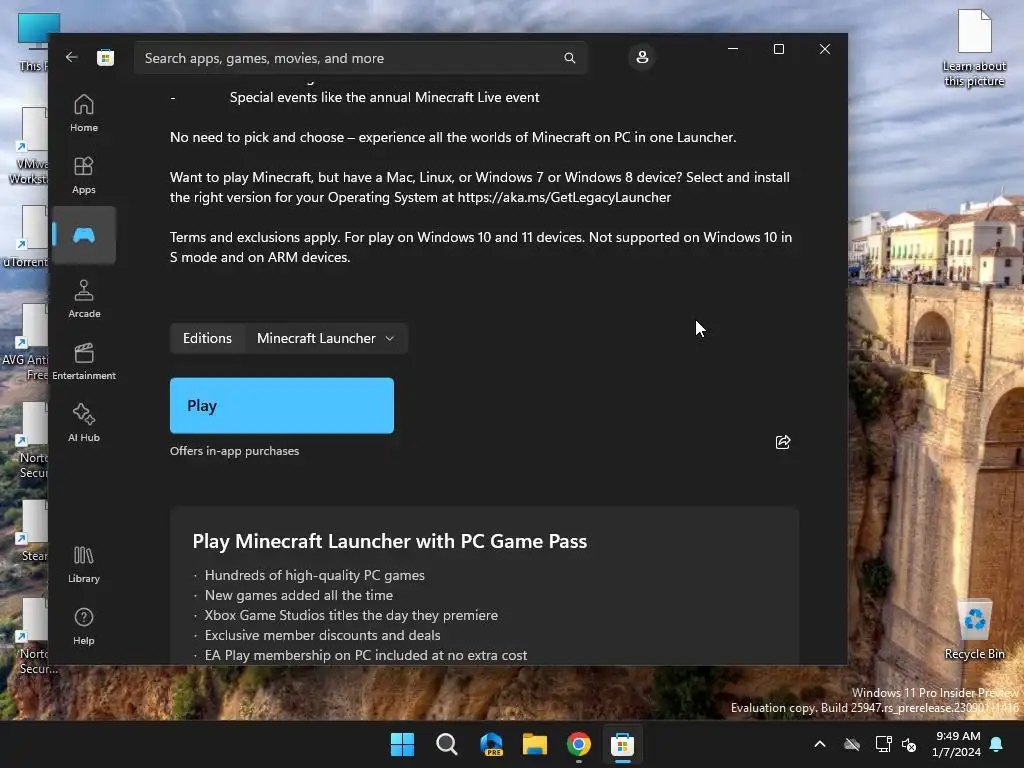The height and width of the screenshot is (768, 1024).
Task: Click 'Offers in-app purchases' text
Action: [234, 451]
